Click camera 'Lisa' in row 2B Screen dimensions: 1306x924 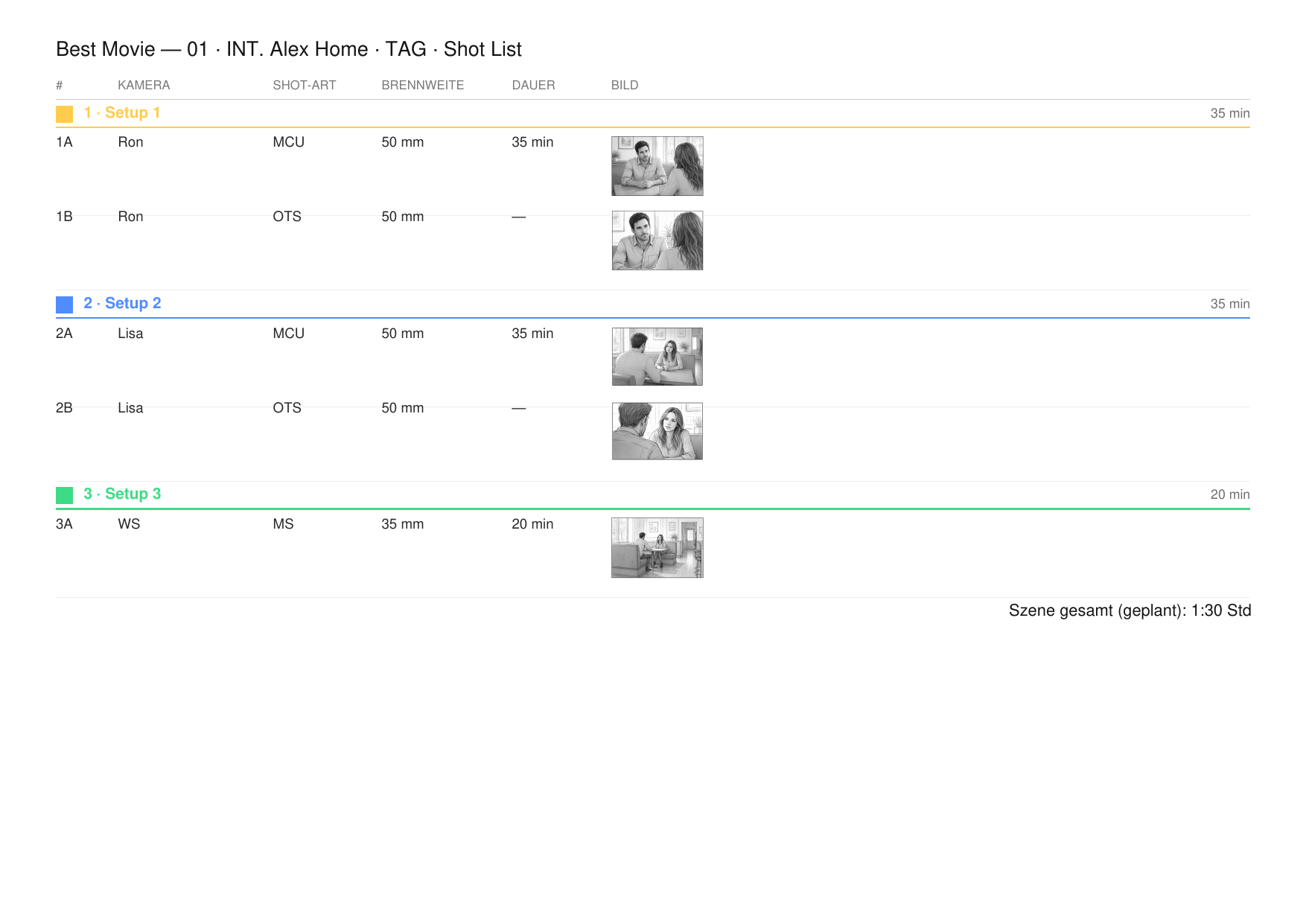point(130,408)
